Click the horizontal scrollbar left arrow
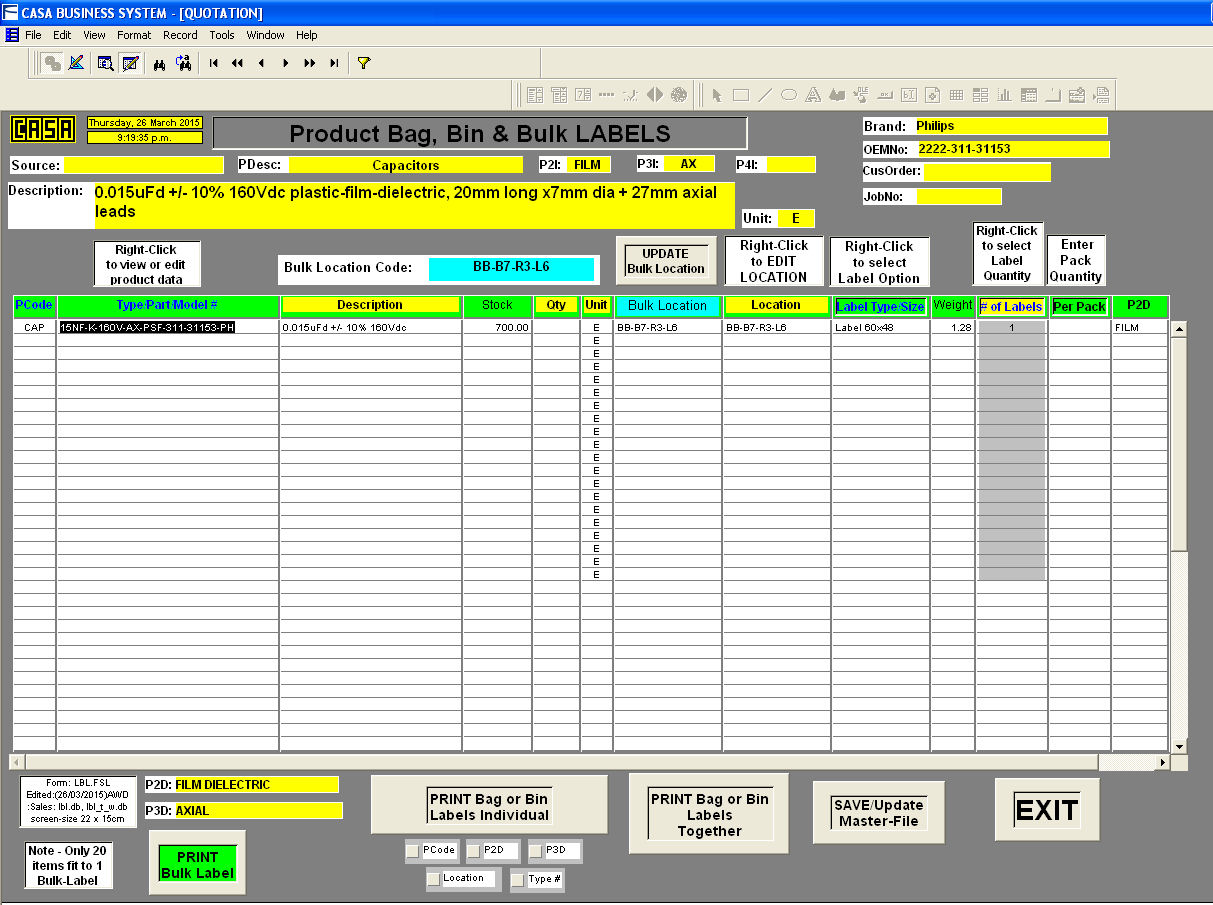The height and width of the screenshot is (905, 1213). tap(15, 762)
